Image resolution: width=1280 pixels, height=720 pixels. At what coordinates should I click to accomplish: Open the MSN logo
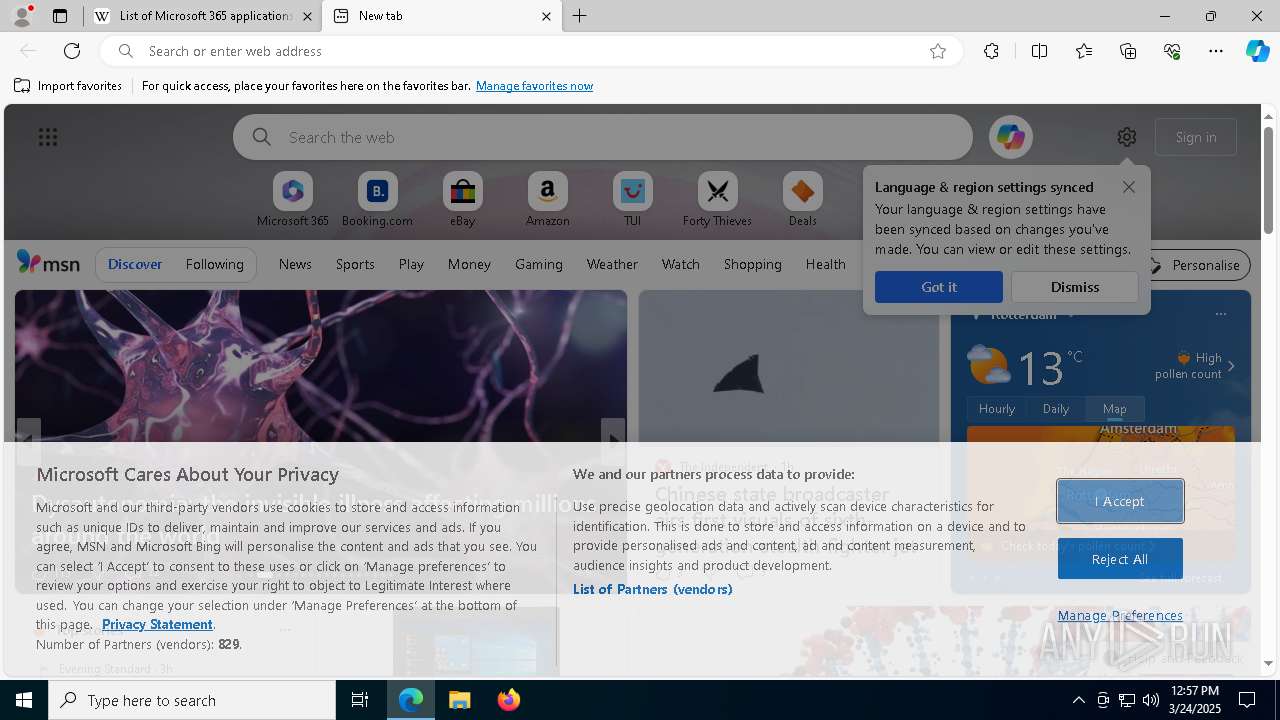(x=48, y=263)
